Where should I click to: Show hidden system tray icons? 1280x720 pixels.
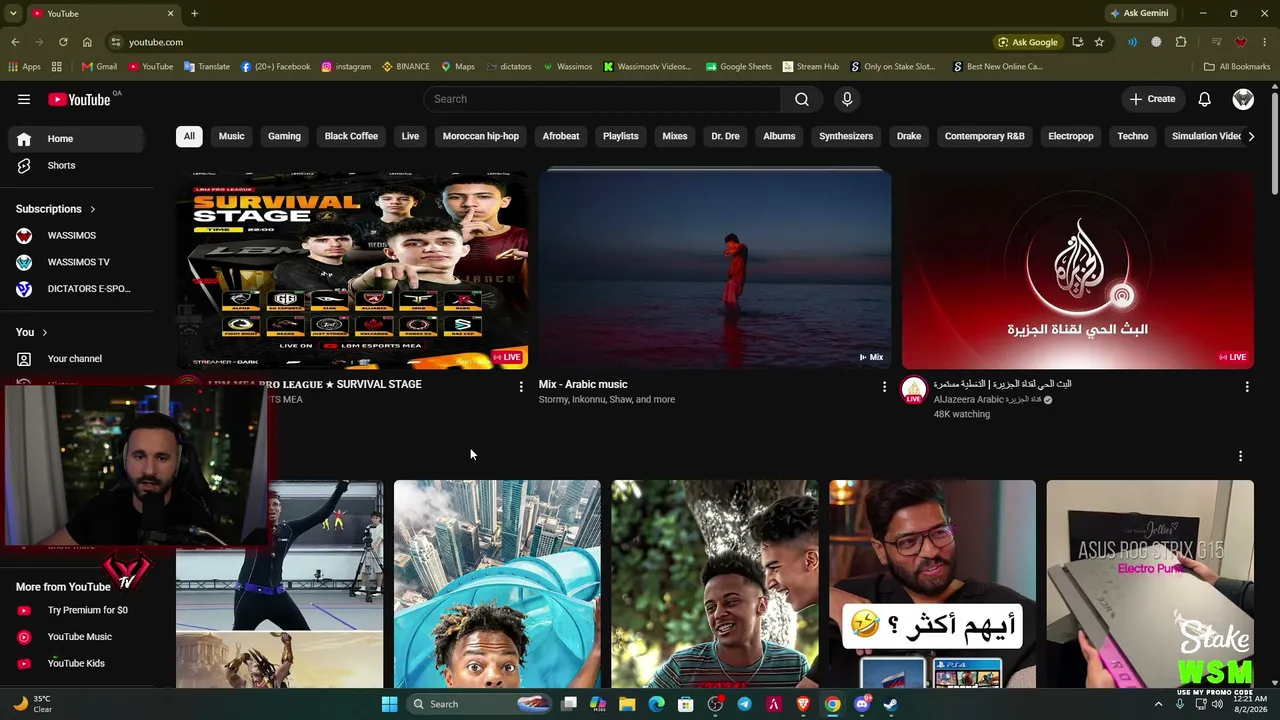click(1159, 704)
